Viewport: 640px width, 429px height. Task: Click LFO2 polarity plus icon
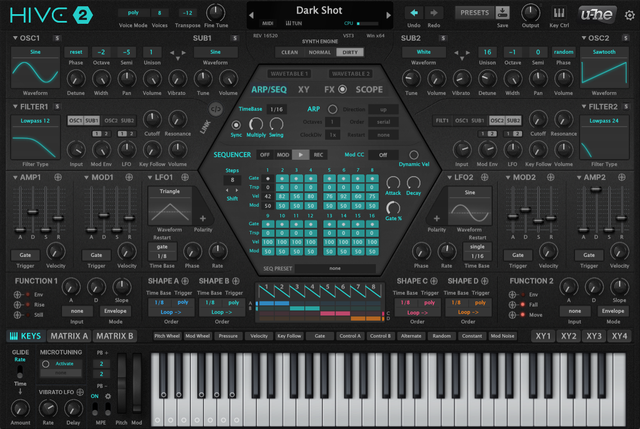436,218
